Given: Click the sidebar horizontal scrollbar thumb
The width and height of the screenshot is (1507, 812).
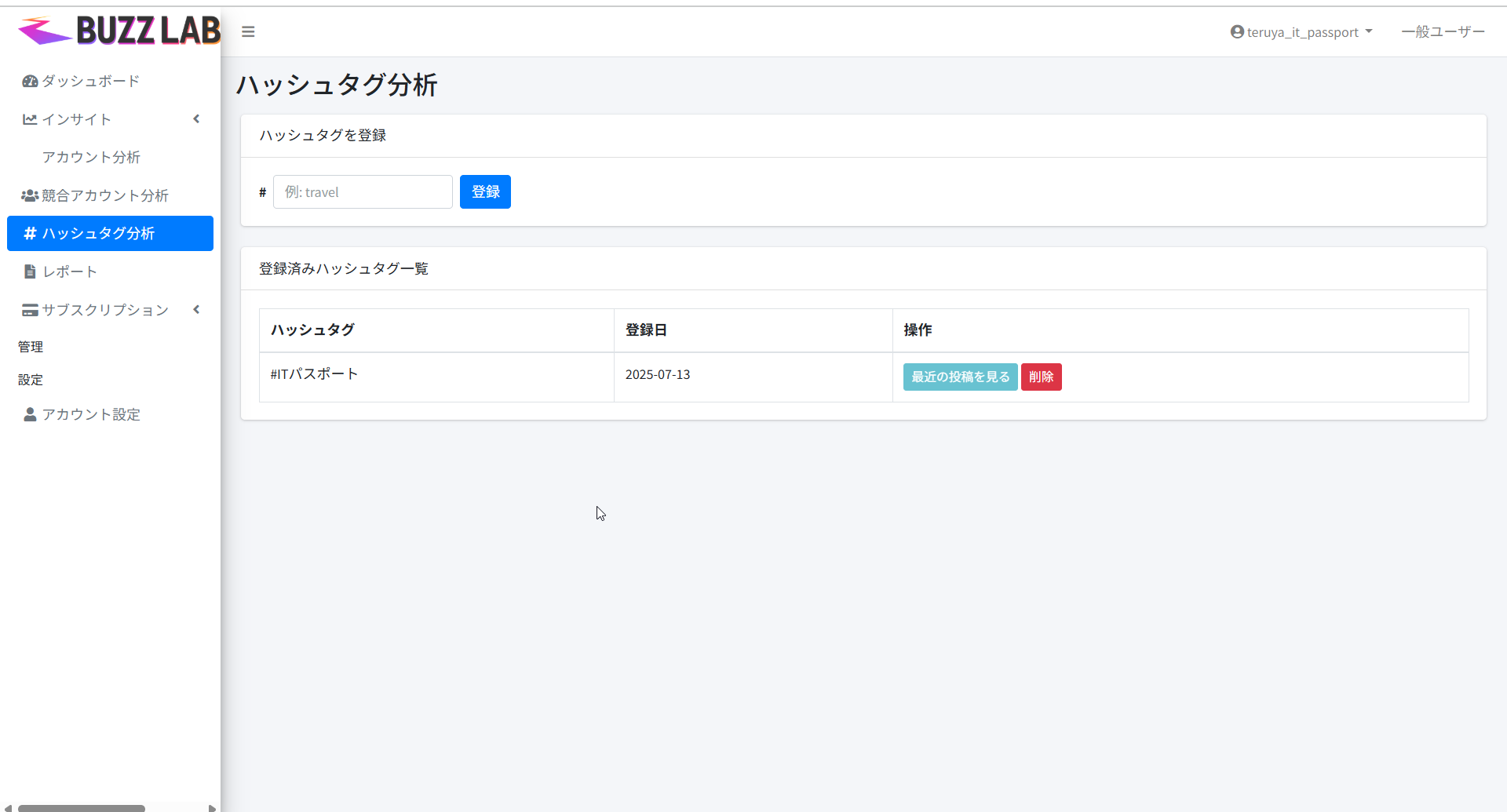Looking at the screenshot, I should [x=82, y=807].
